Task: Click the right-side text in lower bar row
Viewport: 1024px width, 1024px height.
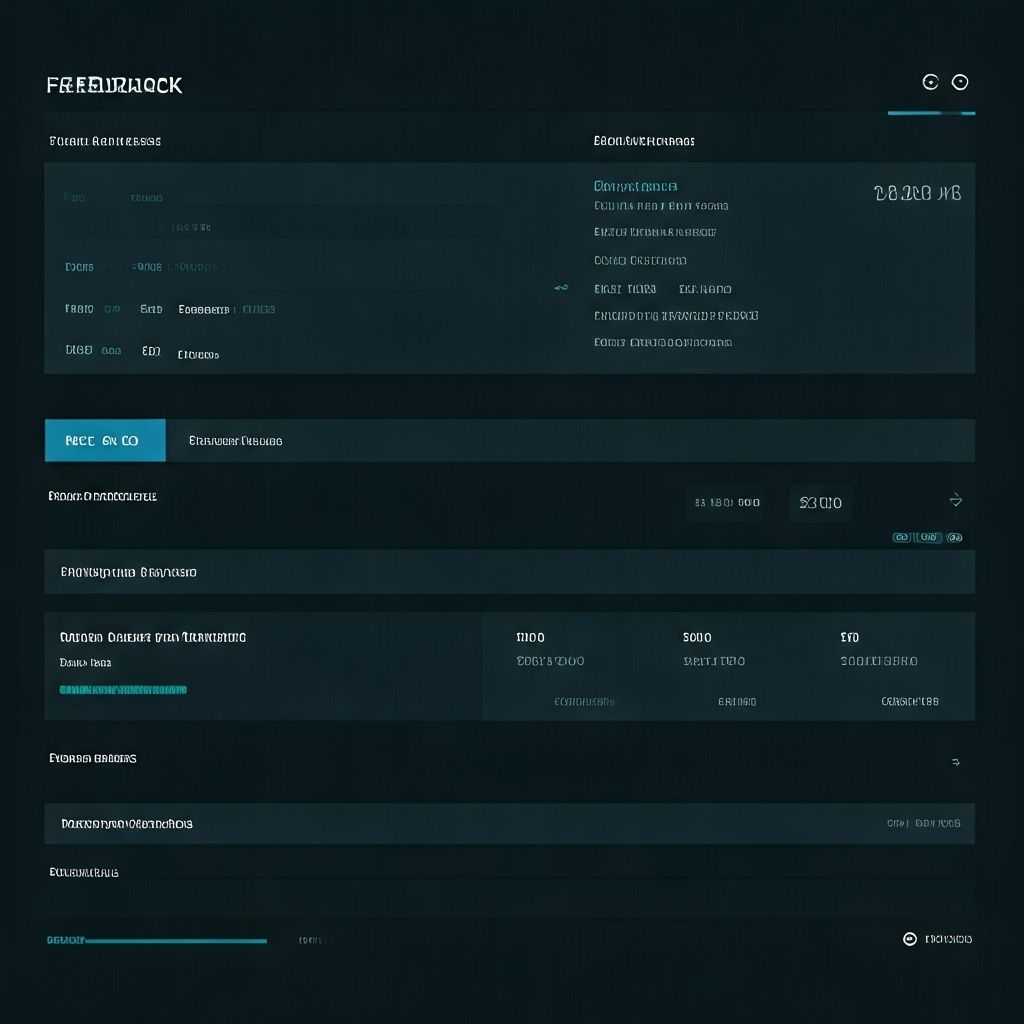Action: point(923,823)
